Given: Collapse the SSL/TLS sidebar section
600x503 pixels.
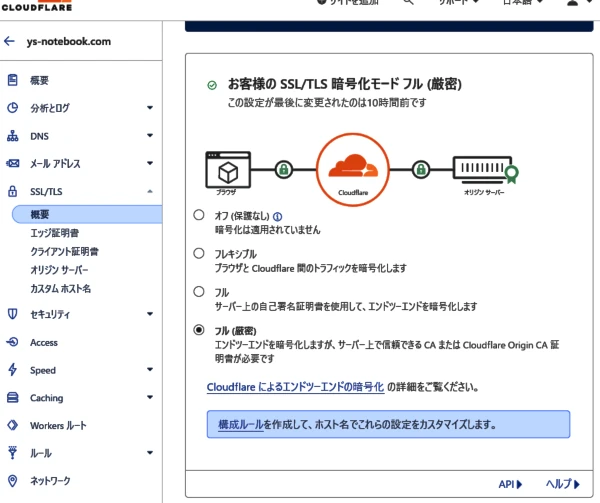Looking at the screenshot, I should click(149, 191).
